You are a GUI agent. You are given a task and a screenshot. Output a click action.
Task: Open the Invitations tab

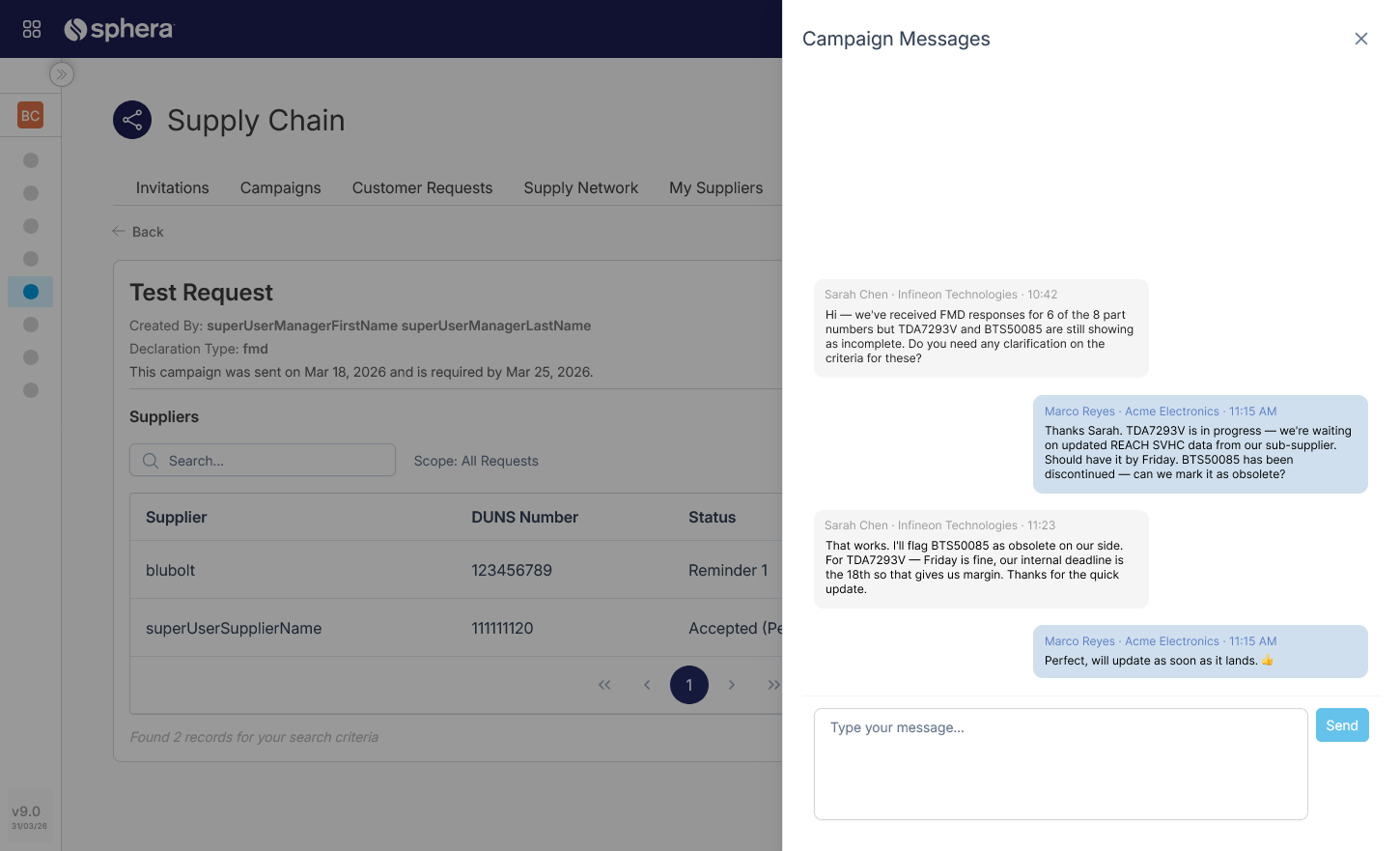(x=172, y=187)
